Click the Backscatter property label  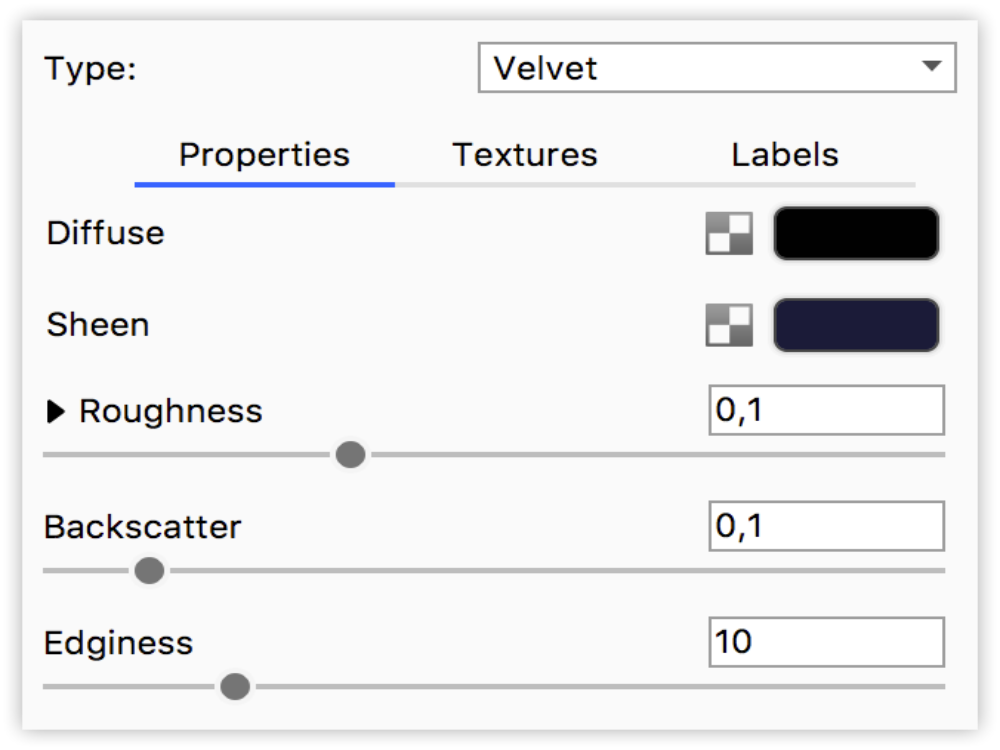pyautogui.click(x=143, y=527)
